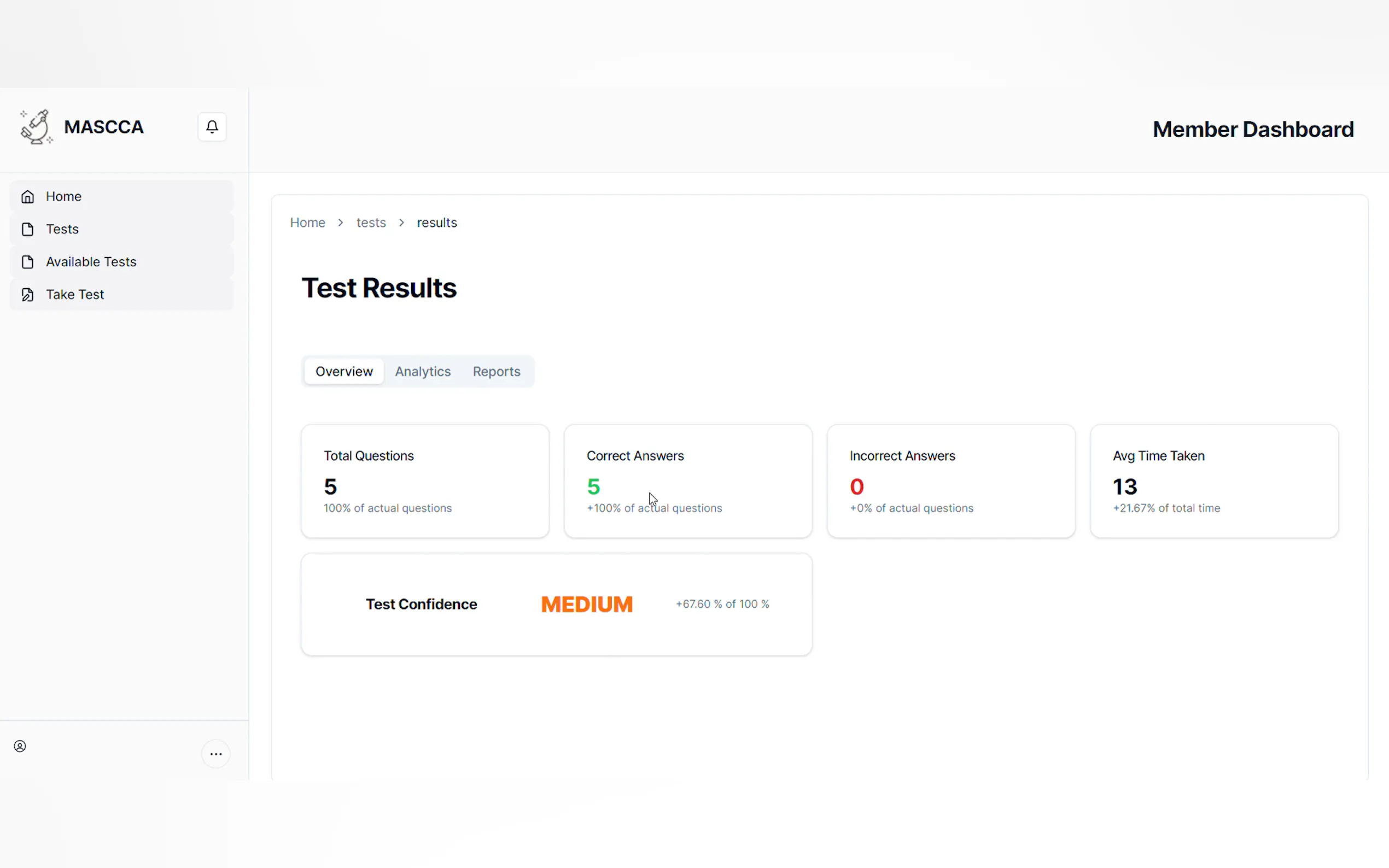Click the Test Confidence MEDIUM card
The width and height of the screenshot is (1389, 868).
coord(556,604)
